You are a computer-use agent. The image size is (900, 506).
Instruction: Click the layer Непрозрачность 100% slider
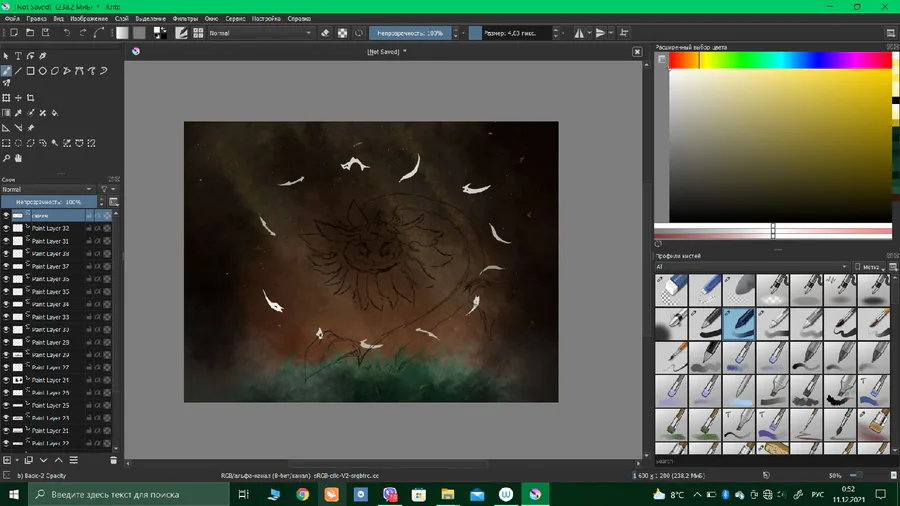pos(49,202)
